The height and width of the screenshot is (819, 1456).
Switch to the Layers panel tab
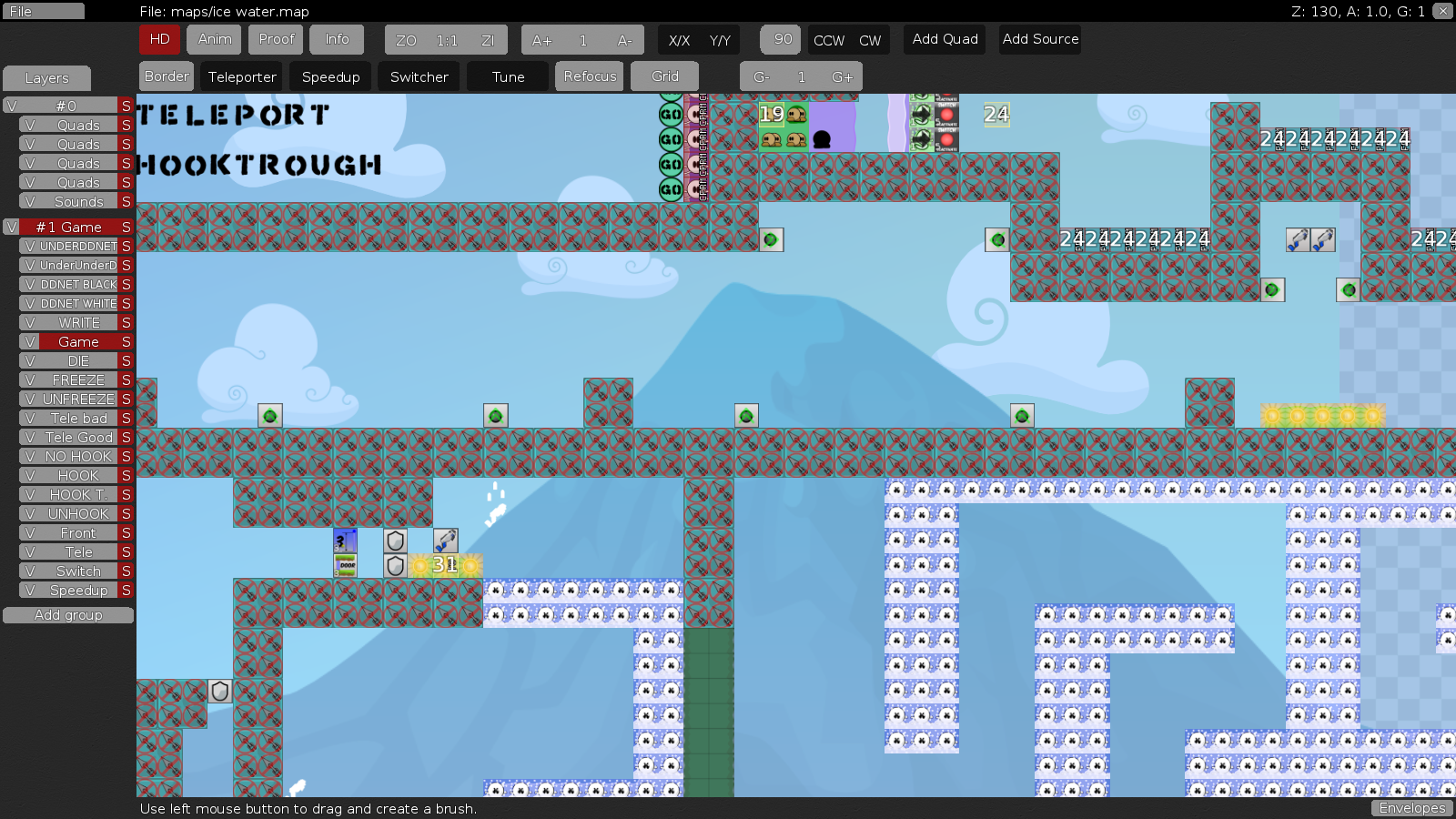coord(46,78)
